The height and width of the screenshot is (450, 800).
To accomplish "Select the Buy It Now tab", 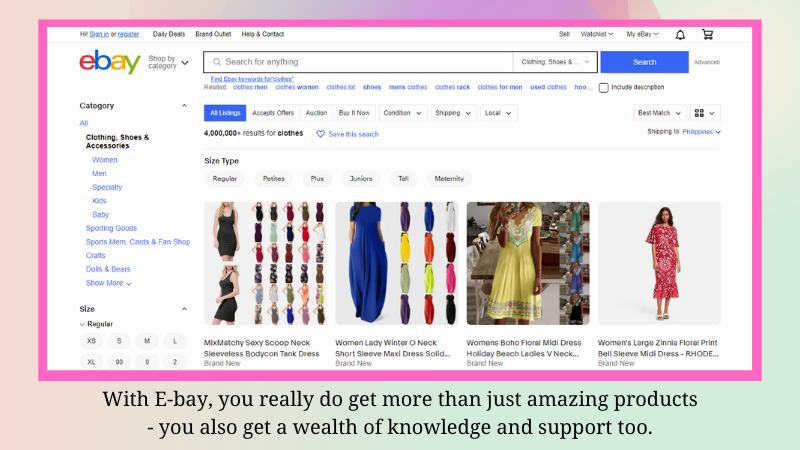I will click(x=354, y=113).
